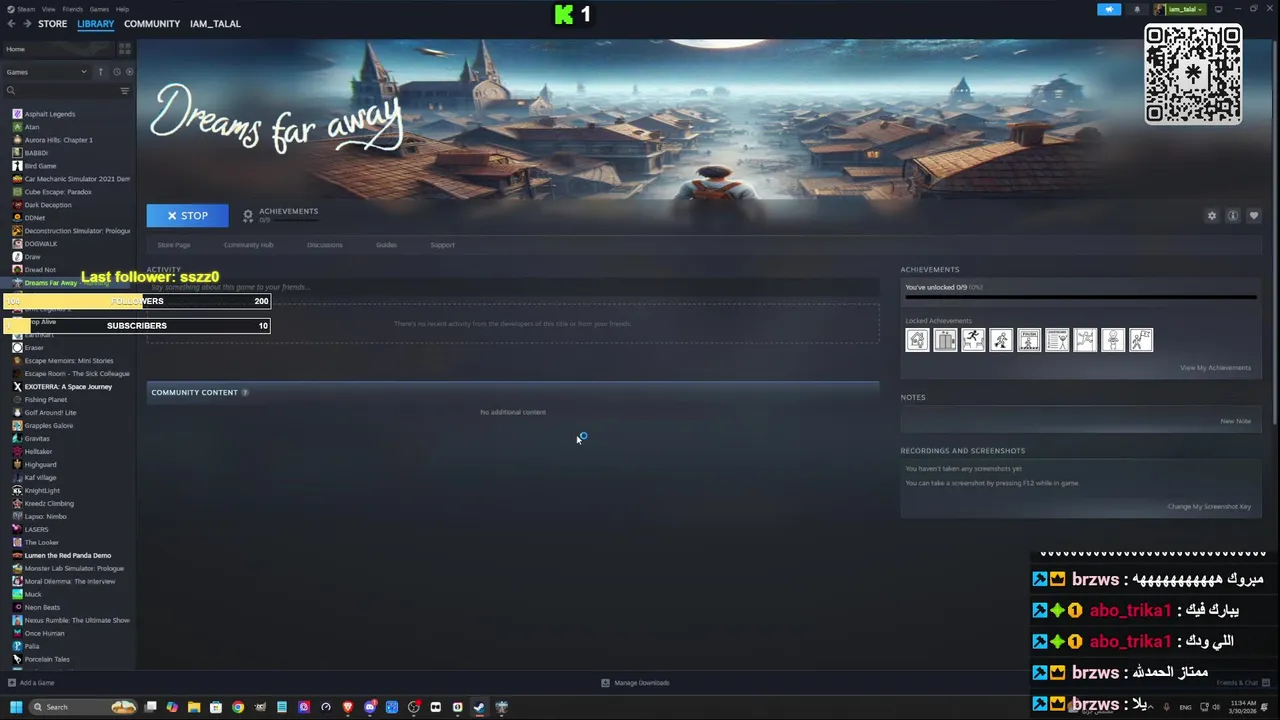Click the elevator locked achievement
The image size is (1280, 720).
(x=945, y=340)
